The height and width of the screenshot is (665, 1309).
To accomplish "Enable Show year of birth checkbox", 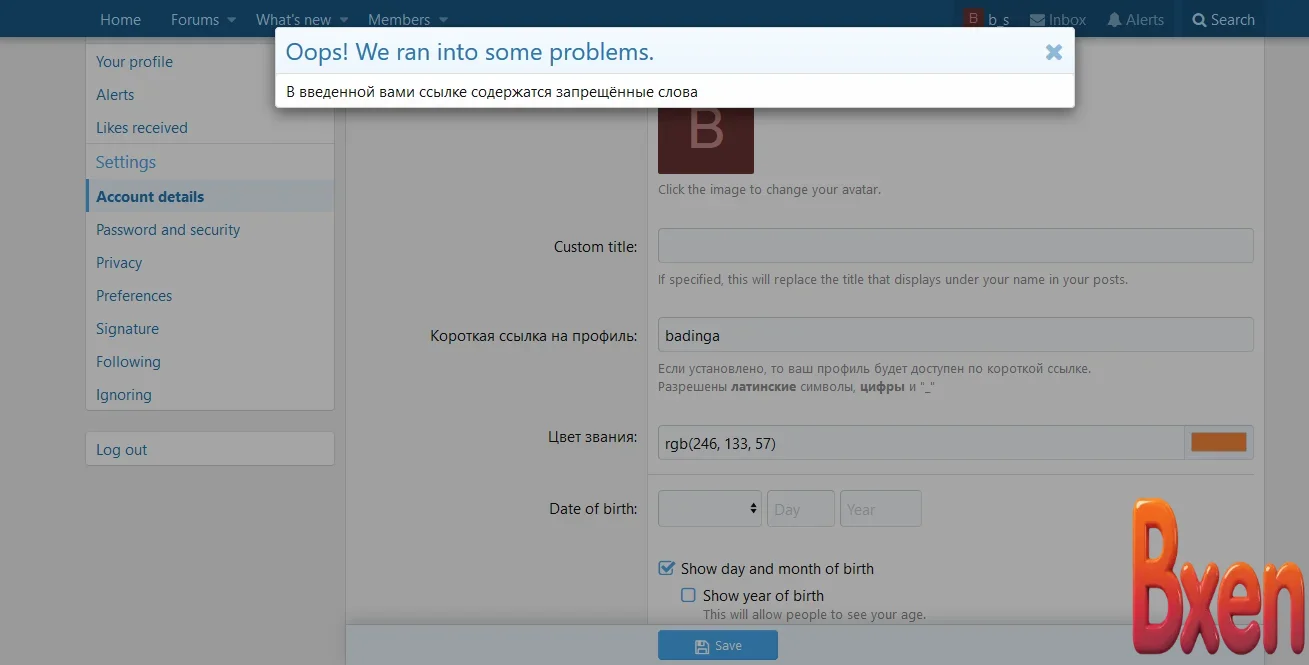I will pyautogui.click(x=688, y=595).
